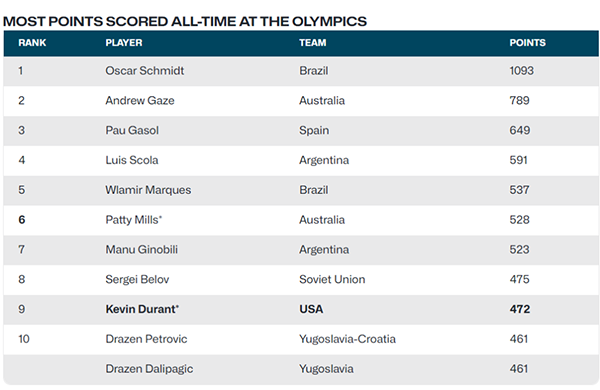Screen dimensions: 600x390
Task: Click the Soviet Union team cell
Action: tap(332, 279)
